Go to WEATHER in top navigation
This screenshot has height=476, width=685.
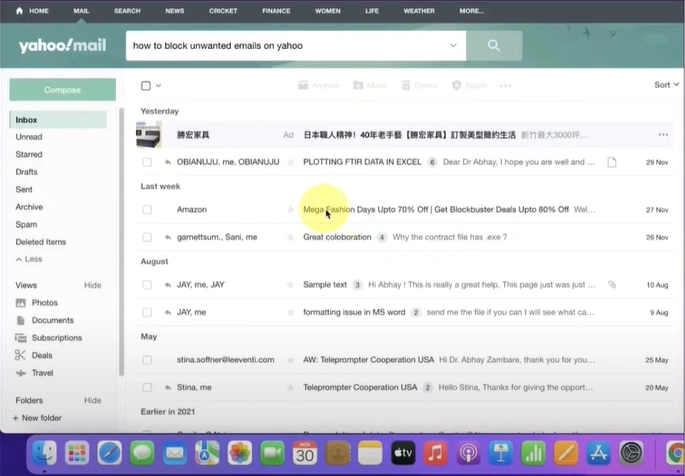(x=419, y=11)
